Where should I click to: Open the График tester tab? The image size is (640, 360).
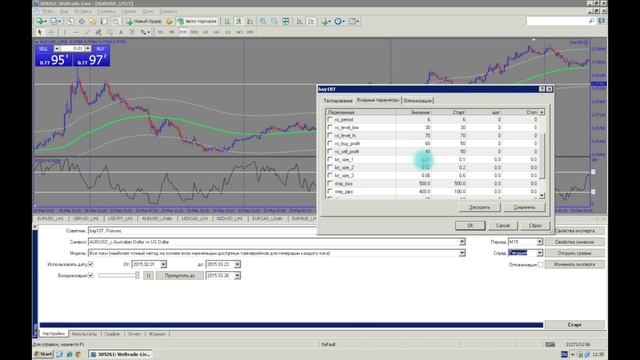tap(112, 334)
